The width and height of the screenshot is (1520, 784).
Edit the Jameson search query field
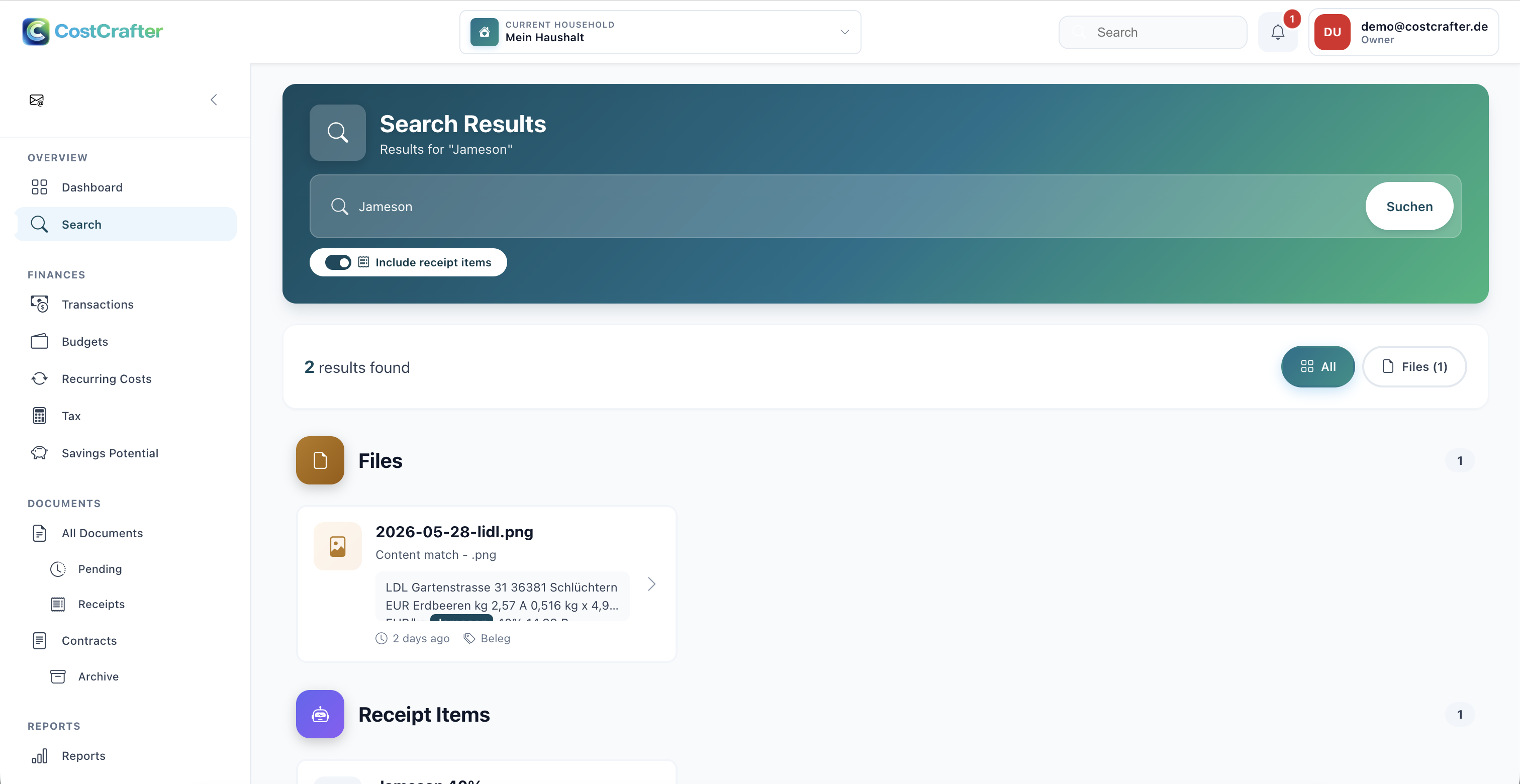837,207
